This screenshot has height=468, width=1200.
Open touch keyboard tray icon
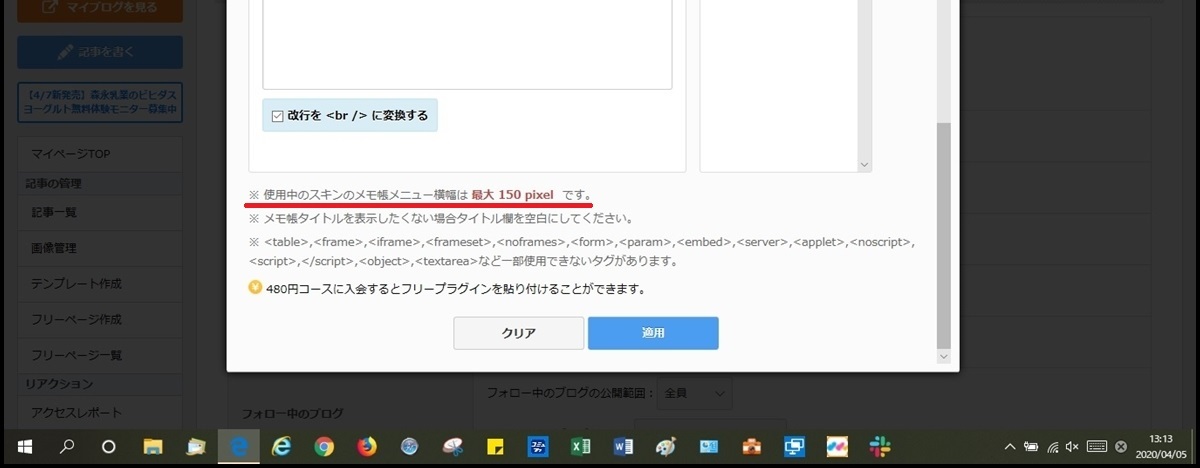[x=1097, y=447]
